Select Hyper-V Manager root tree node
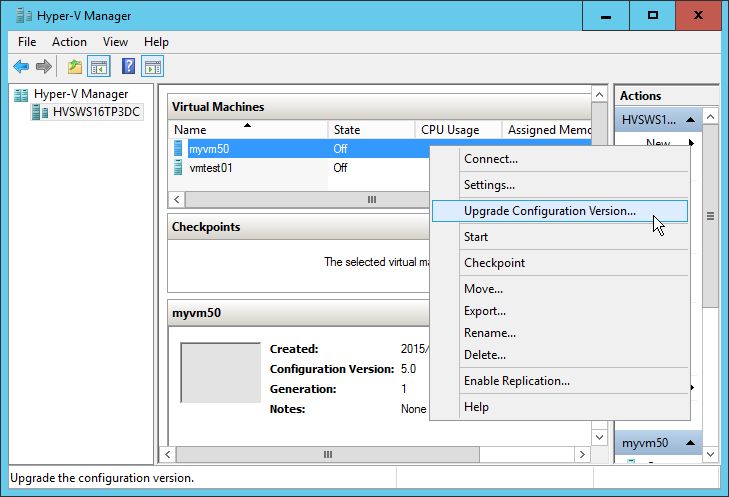Image resolution: width=729 pixels, height=497 pixels. tap(81, 94)
